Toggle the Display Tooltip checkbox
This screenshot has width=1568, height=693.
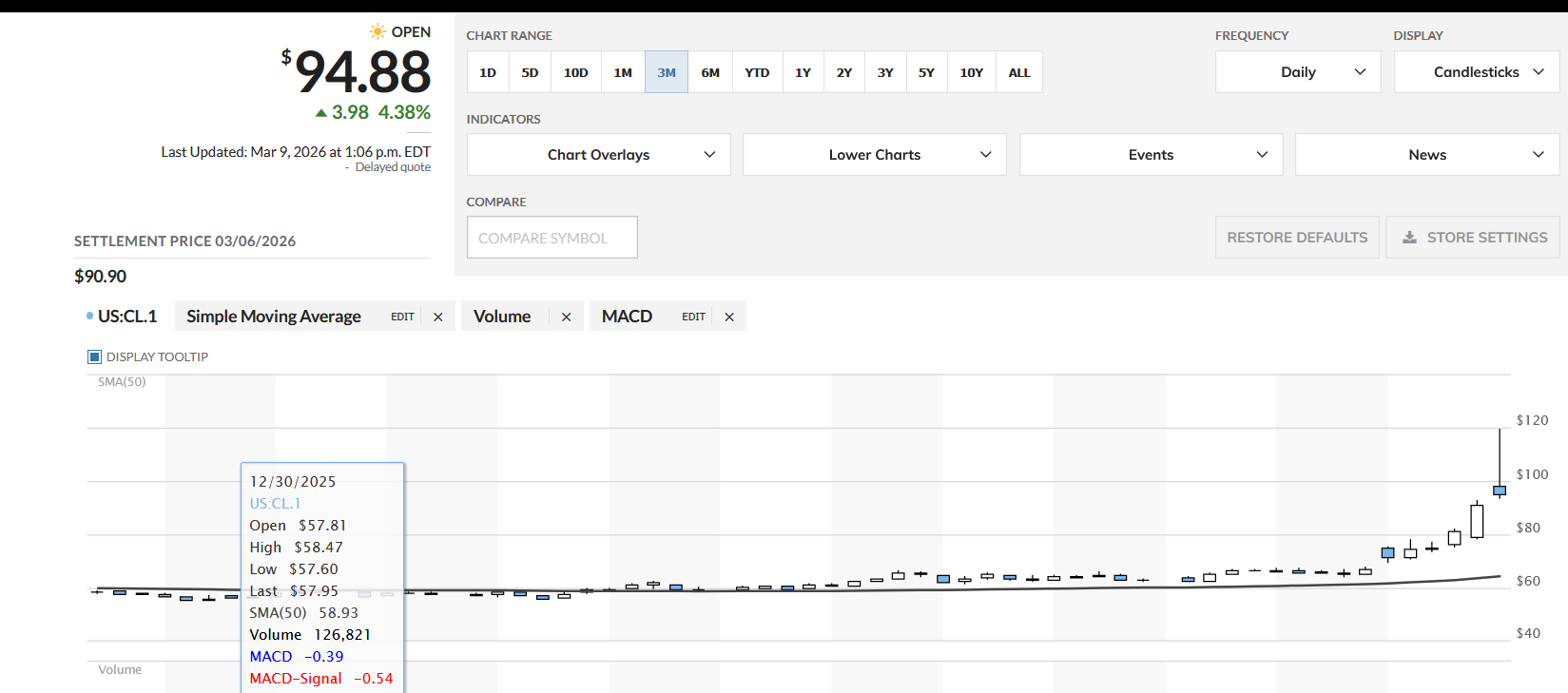coord(94,356)
